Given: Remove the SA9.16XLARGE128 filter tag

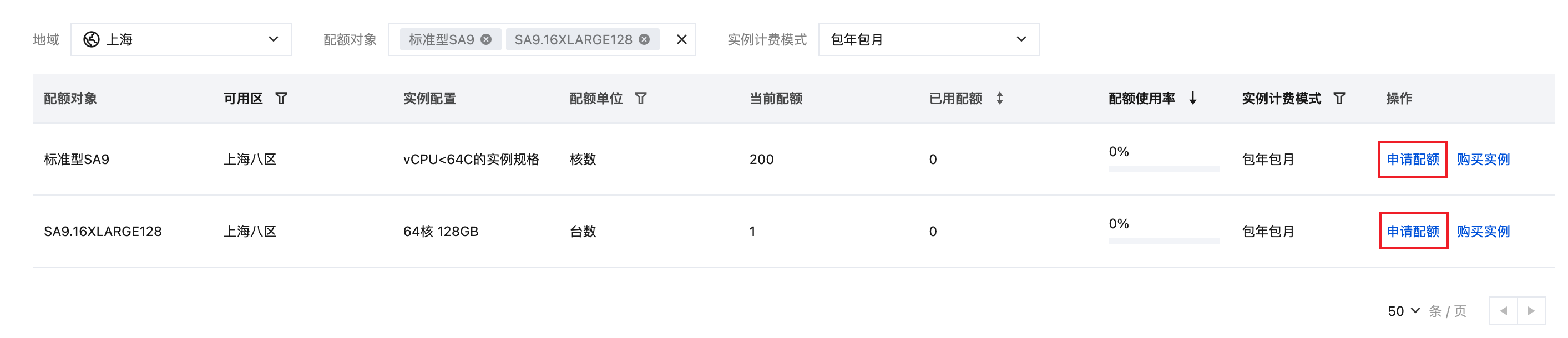Looking at the screenshot, I should tap(644, 39).
